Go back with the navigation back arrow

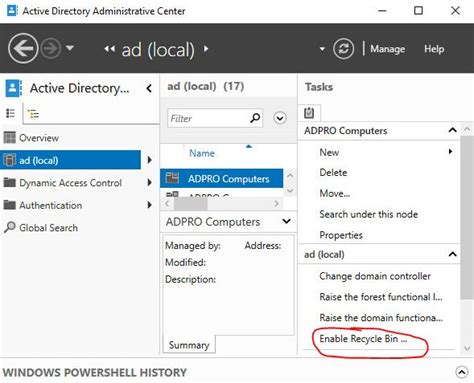[x=23, y=49]
